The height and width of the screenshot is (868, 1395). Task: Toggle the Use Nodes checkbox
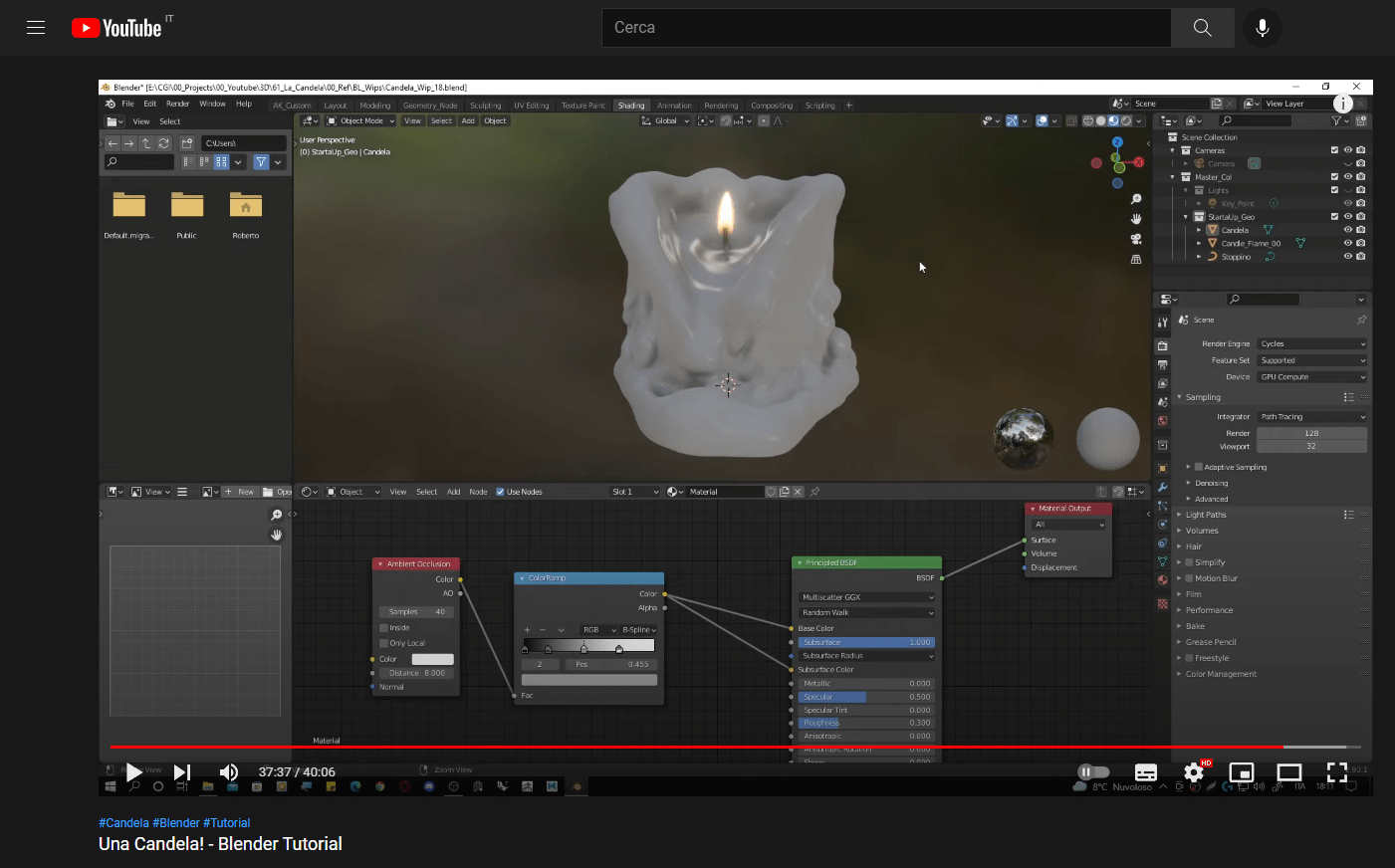pos(500,492)
